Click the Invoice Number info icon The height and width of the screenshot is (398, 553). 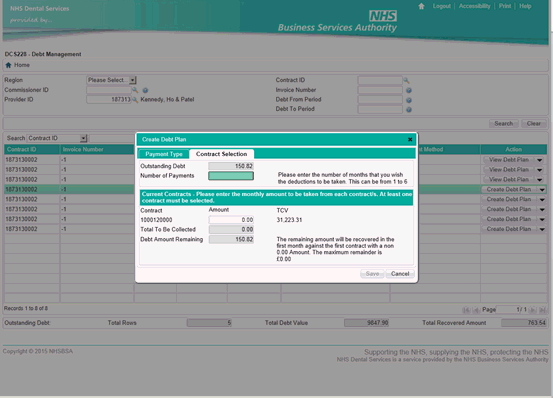409,90
